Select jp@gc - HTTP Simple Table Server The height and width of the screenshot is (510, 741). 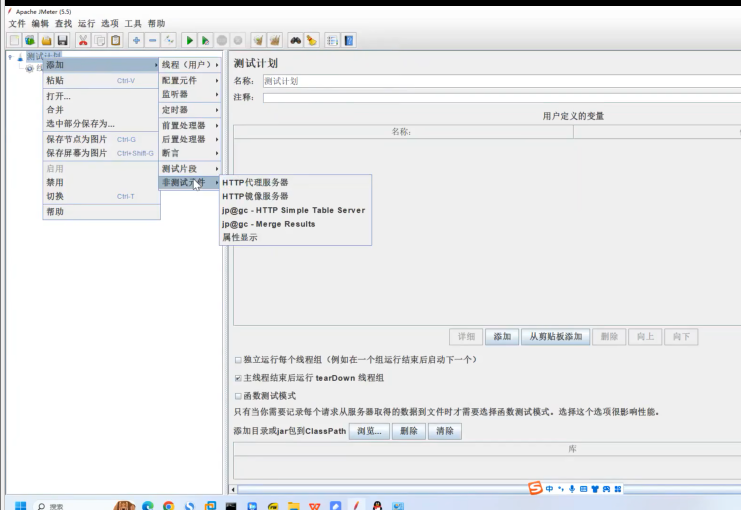pyautogui.click(x=295, y=210)
